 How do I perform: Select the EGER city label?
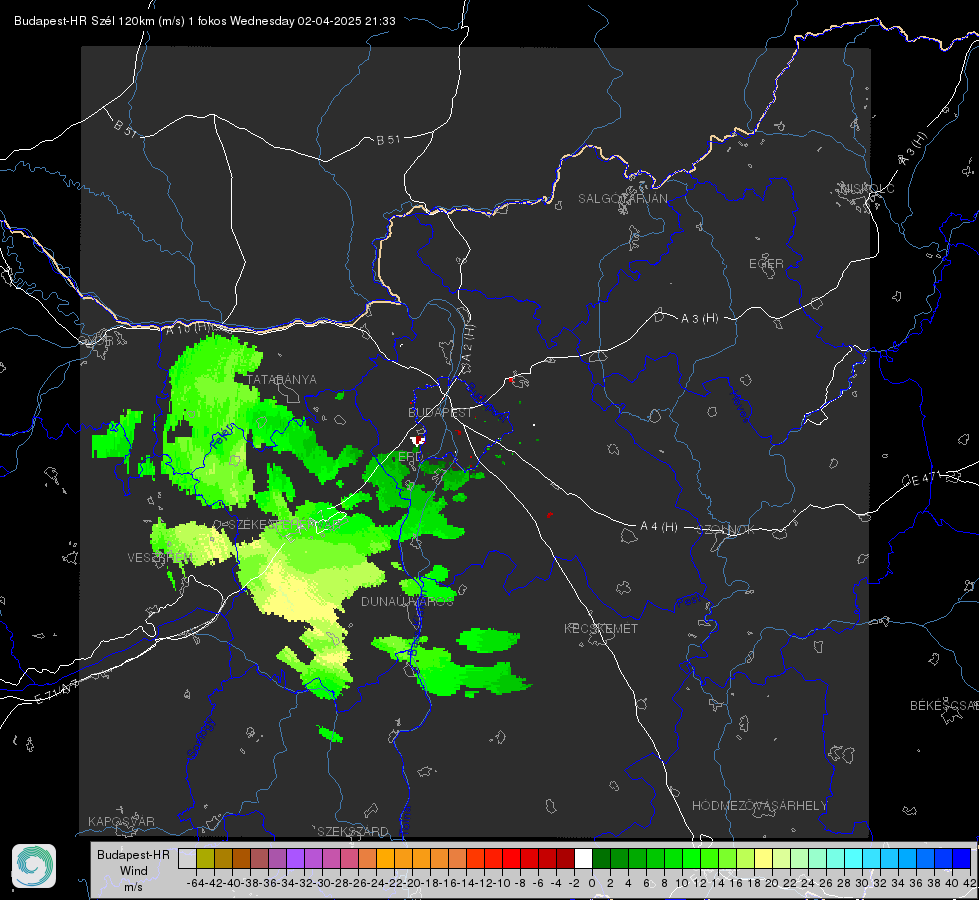click(x=766, y=264)
